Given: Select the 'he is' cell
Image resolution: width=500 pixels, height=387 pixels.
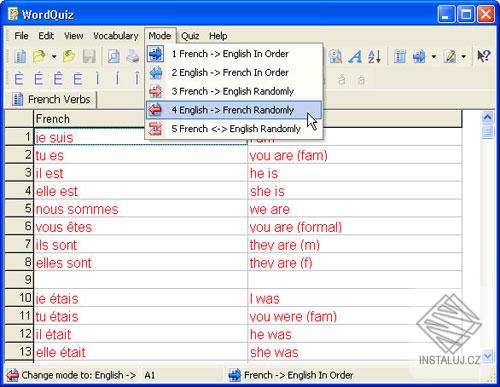Looking at the screenshot, I should pyautogui.click(x=355, y=173).
